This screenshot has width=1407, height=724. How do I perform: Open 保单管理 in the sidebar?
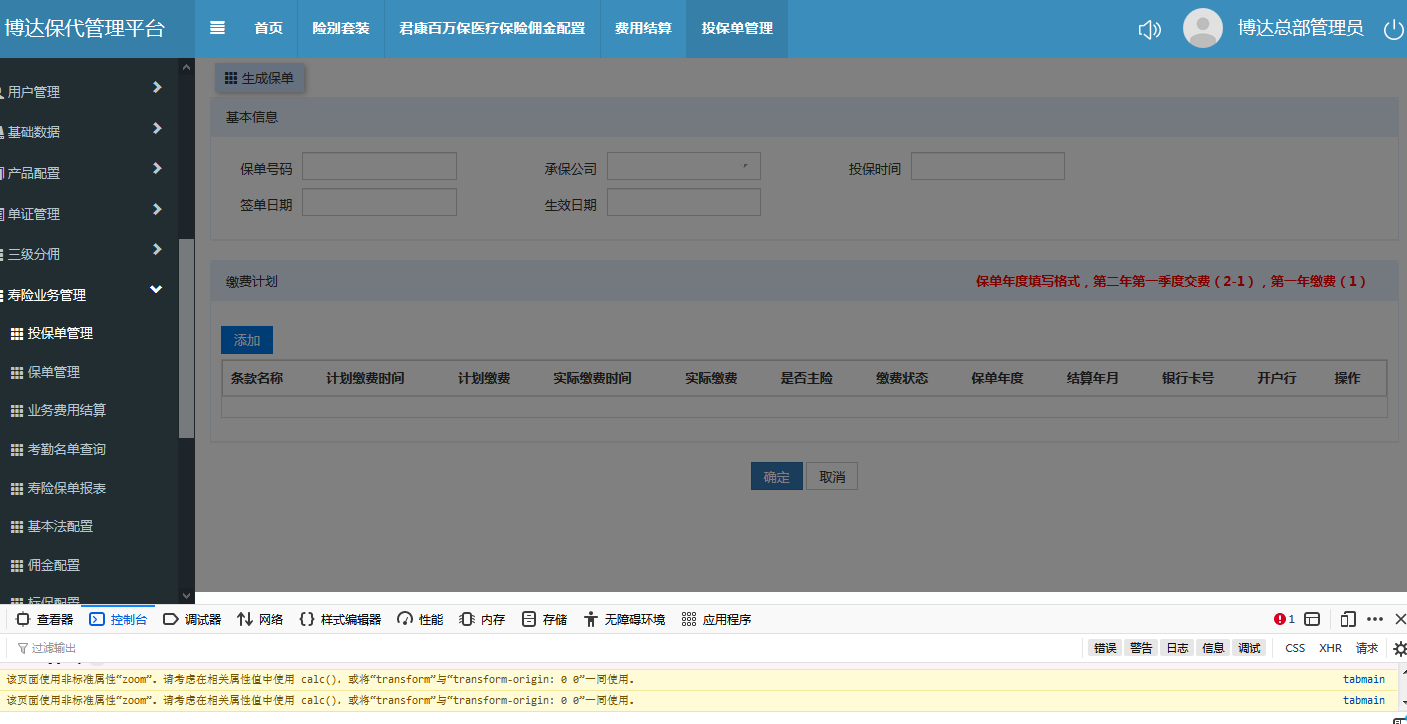[53, 372]
